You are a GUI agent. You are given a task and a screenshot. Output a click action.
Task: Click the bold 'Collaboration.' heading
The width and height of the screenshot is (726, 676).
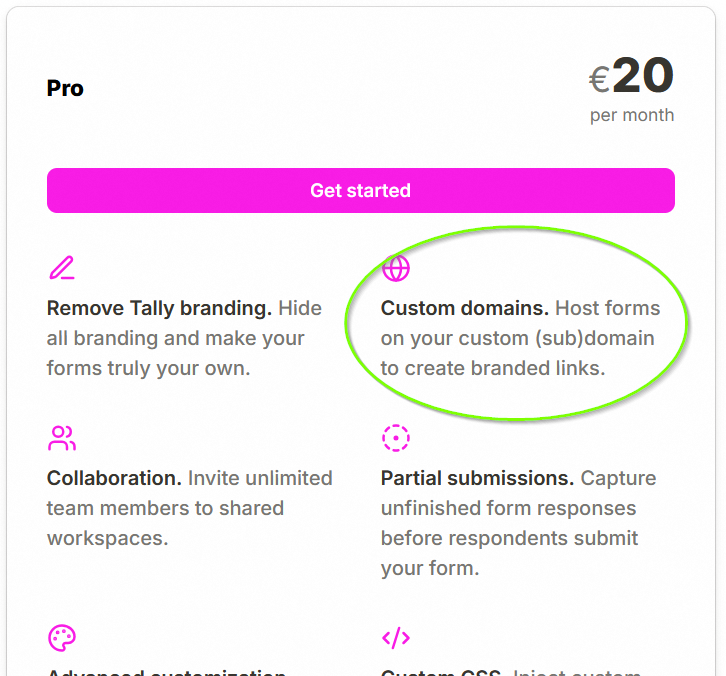tap(114, 478)
